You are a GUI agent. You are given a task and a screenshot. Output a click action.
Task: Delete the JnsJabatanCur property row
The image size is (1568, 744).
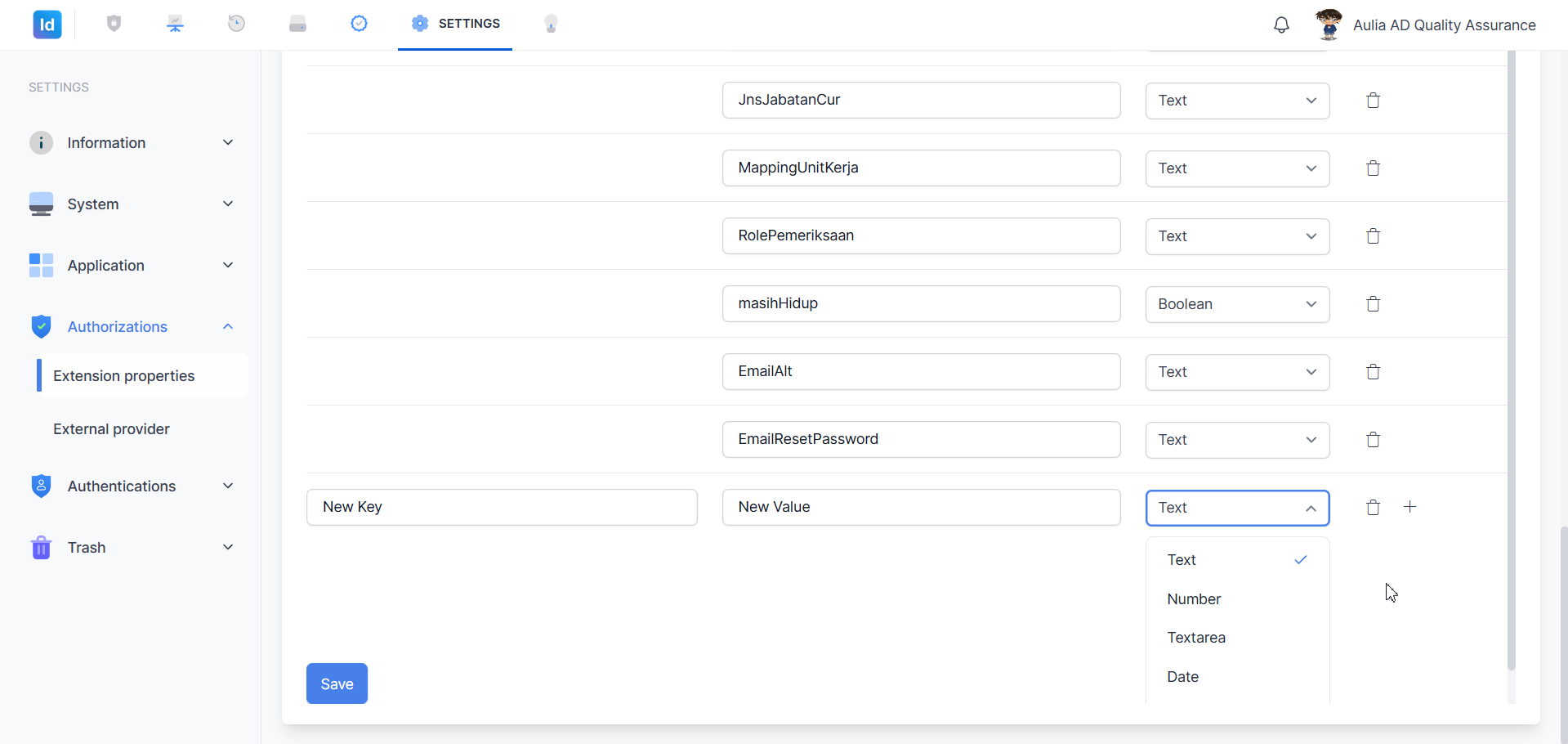pyautogui.click(x=1374, y=101)
